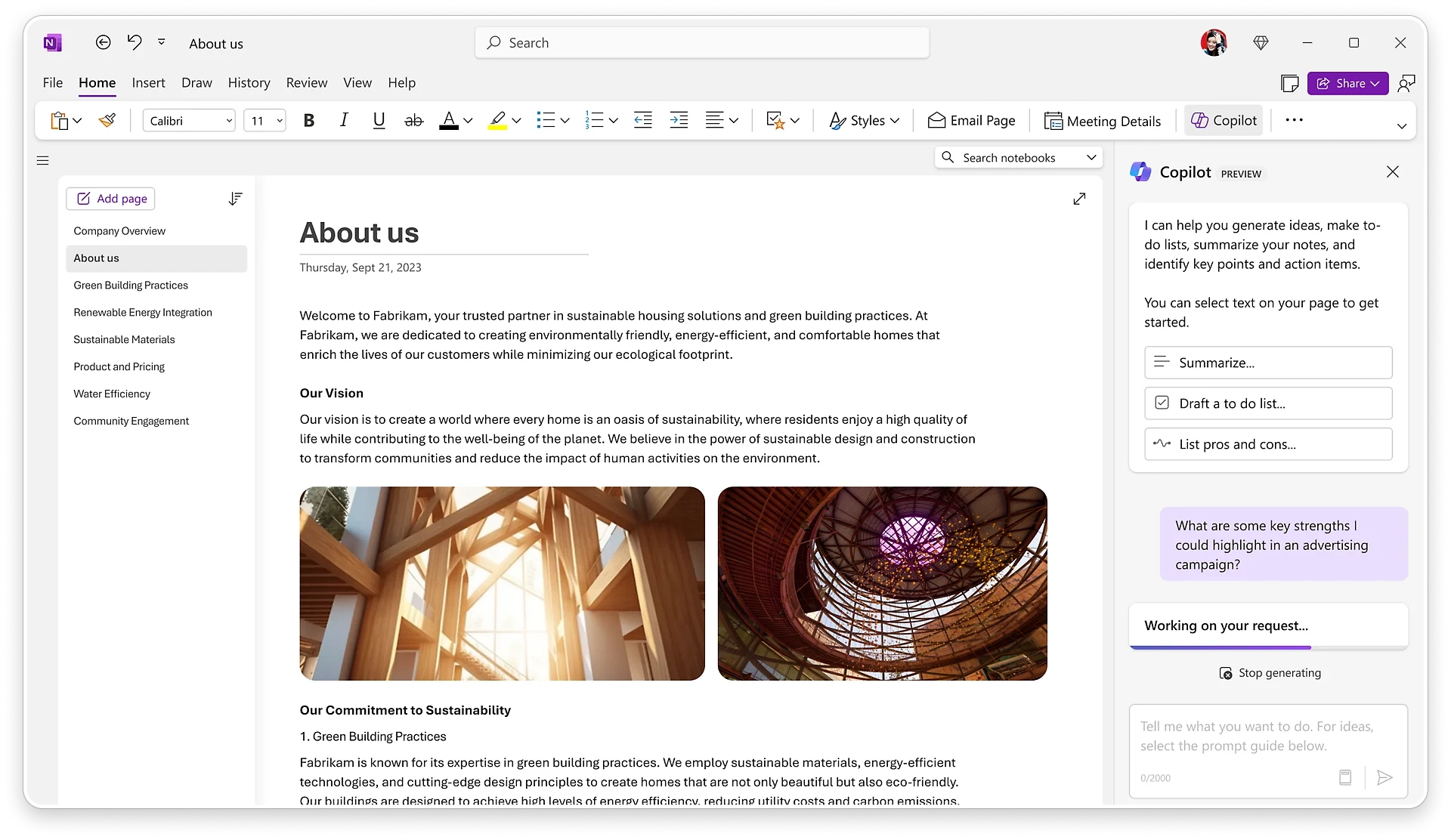Expand the Search notebooks dropdown
The height and width of the screenshot is (840, 1451).
click(1092, 157)
